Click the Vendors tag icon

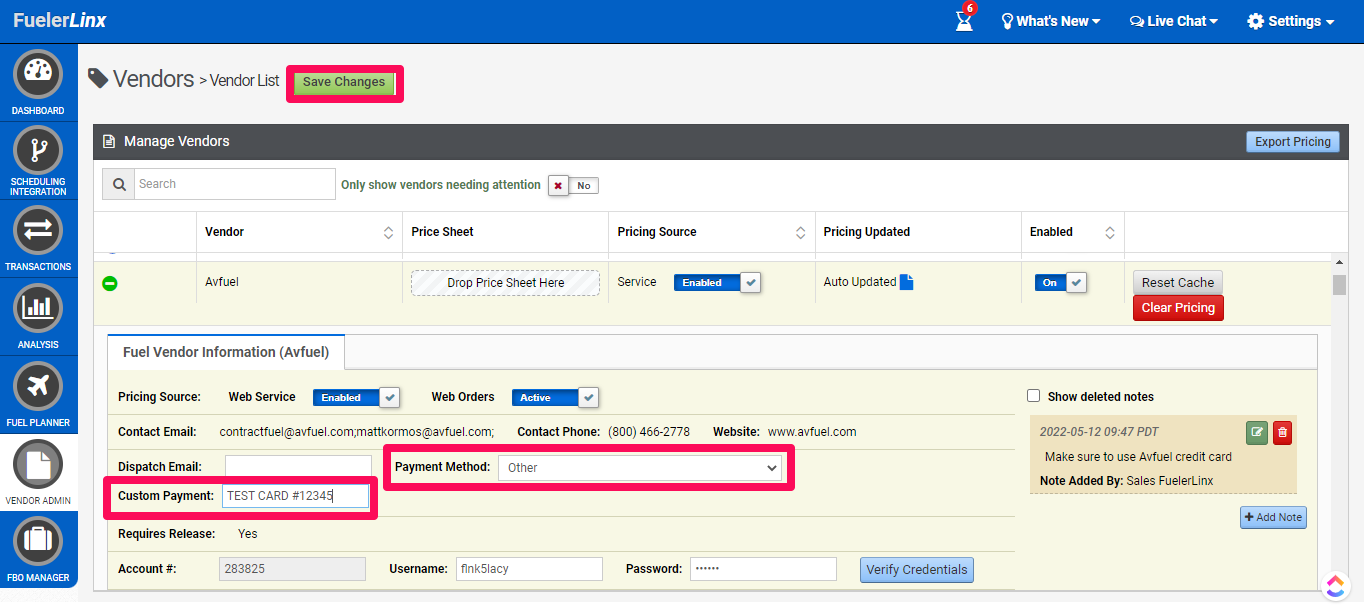98,78
